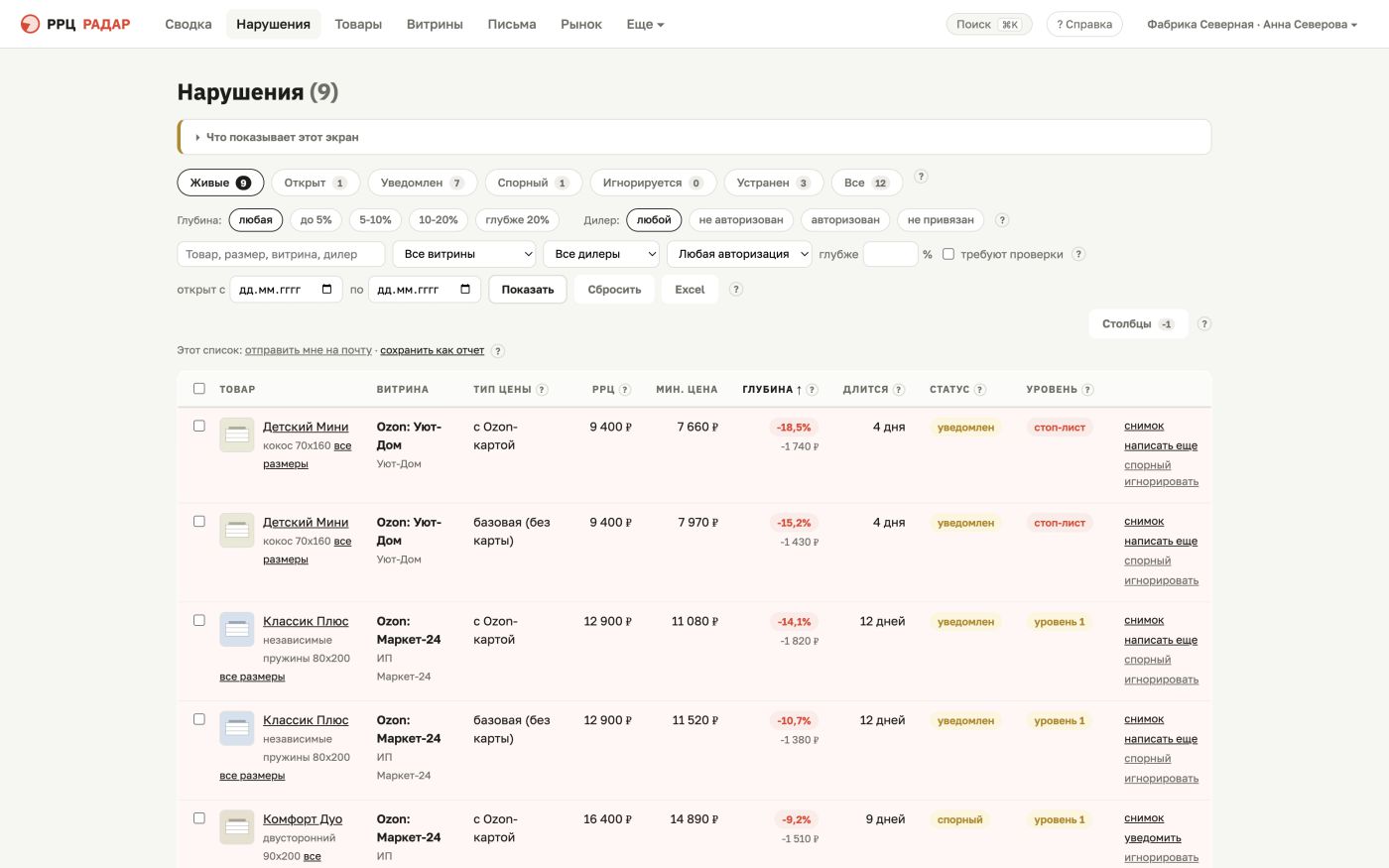The height and width of the screenshot is (868, 1389).
Task: Open Товары in top navigation
Action: pos(358,24)
